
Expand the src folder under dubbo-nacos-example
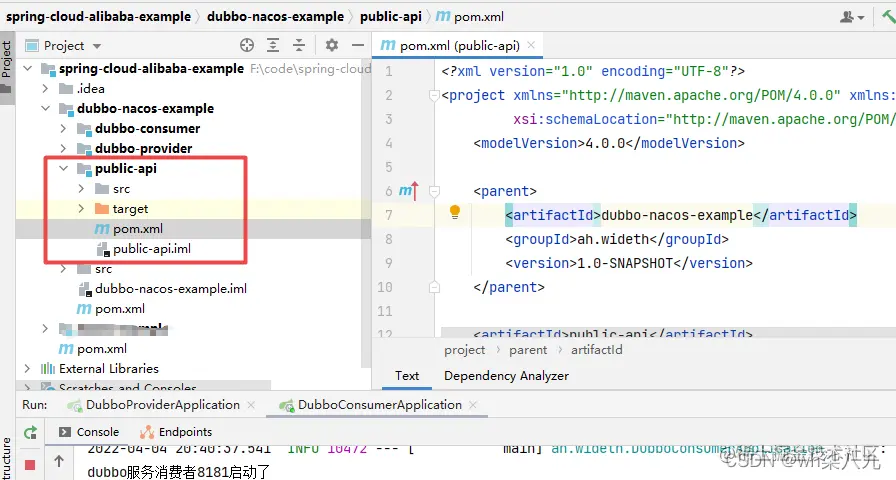63,269
